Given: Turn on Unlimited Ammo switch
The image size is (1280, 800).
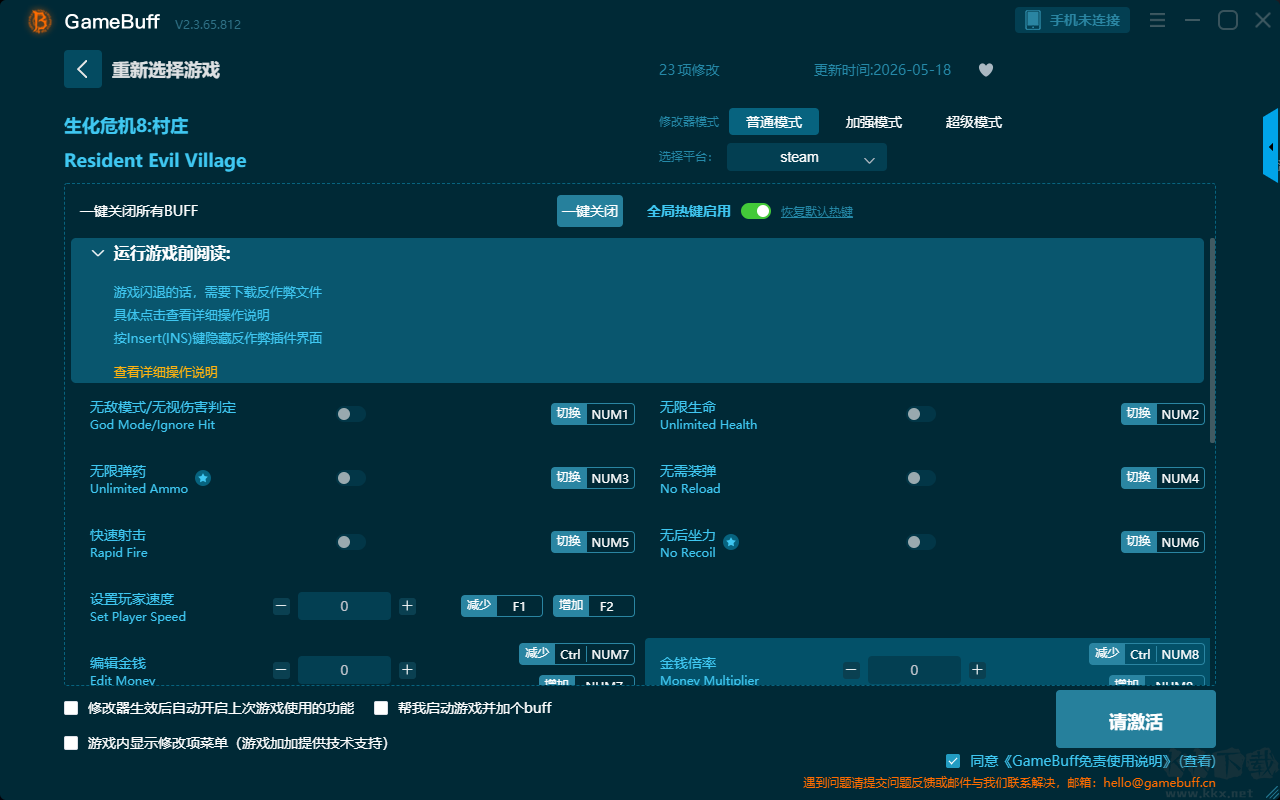Looking at the screenshot, I should coord(351,478).
